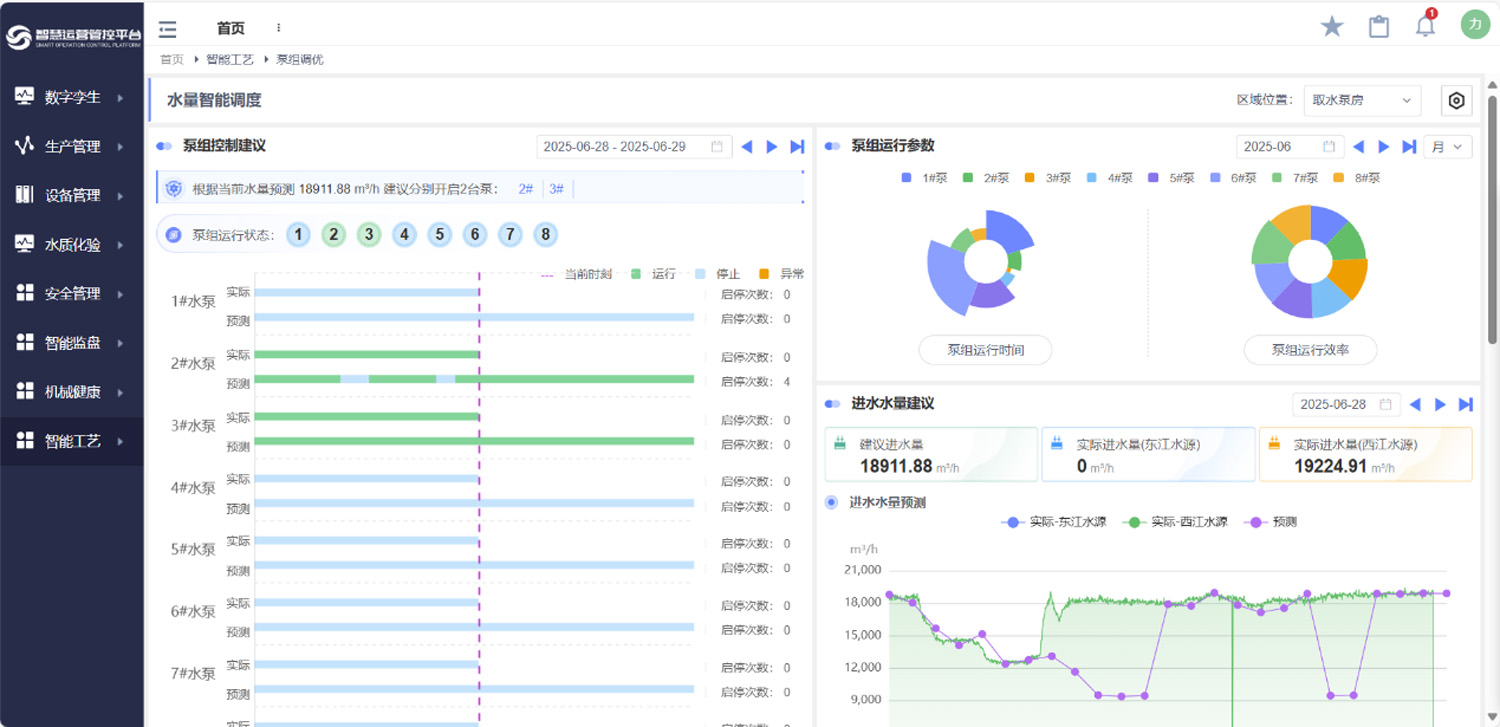Toggle 5#泵 legend in pump parameters
This screenshot has height=727, width=1500.
[1172, 178]
